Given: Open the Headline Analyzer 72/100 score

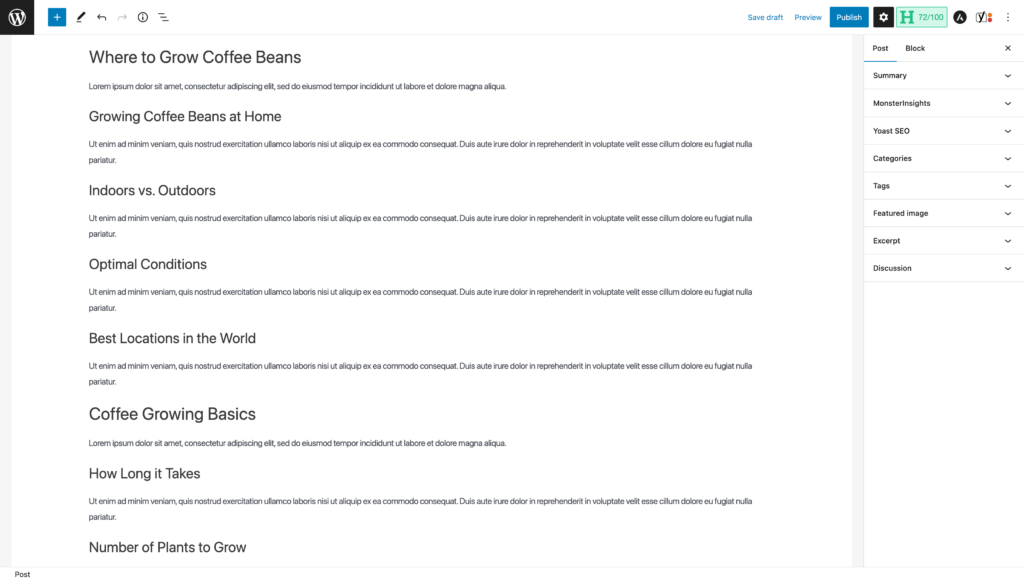Looking at the screenshot, I should pyautogui.click(x=921, y=17).
